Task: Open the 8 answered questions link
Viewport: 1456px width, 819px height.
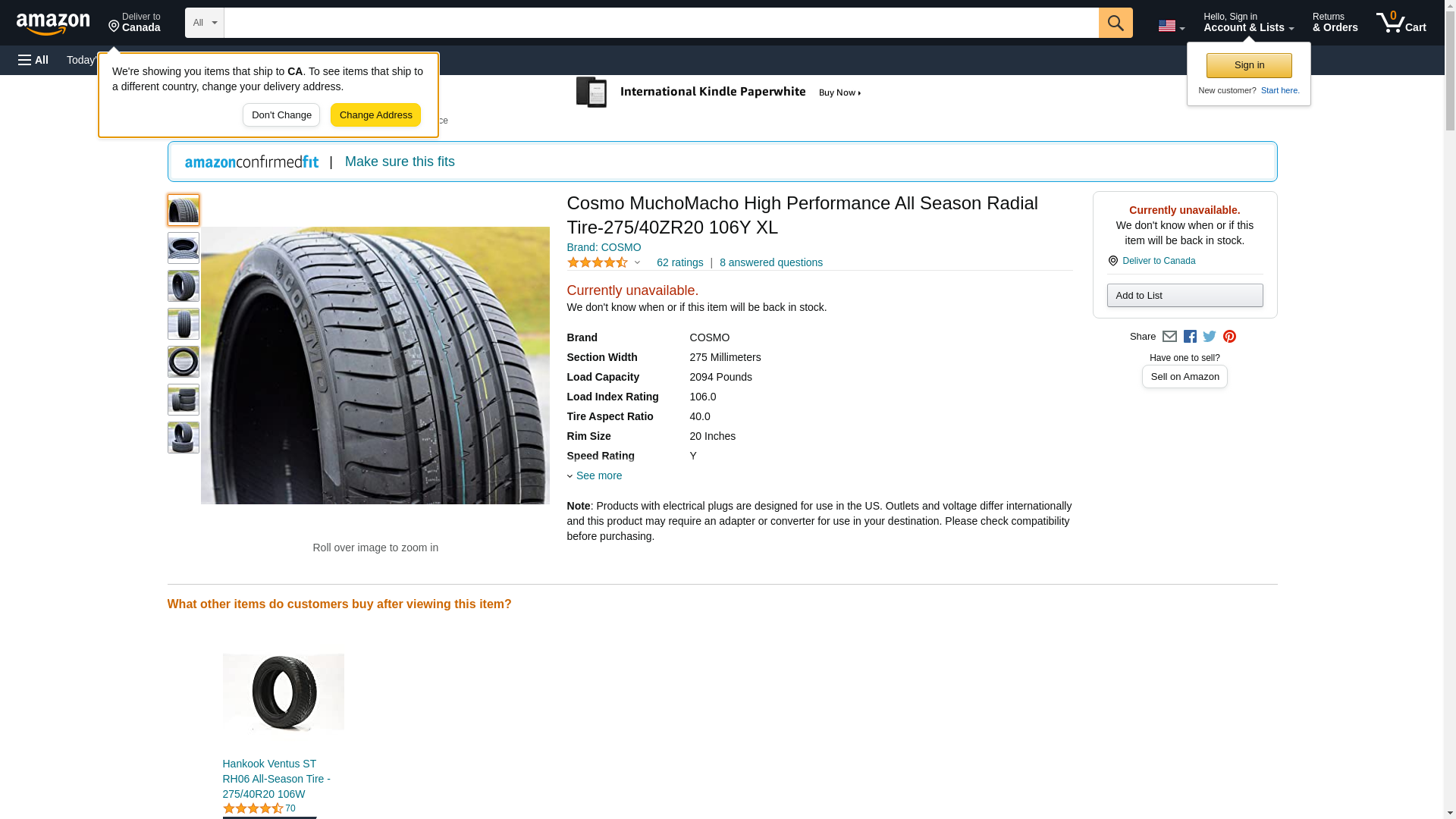Action: point(770,262)
